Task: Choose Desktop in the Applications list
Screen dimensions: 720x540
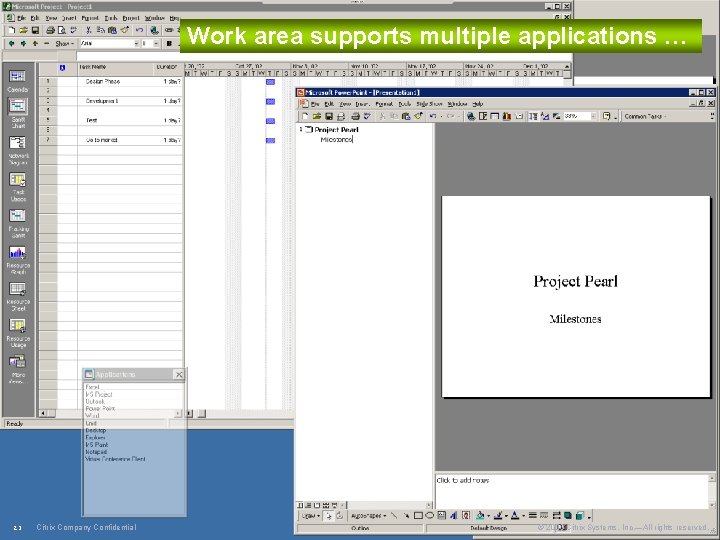Action: 96,430
